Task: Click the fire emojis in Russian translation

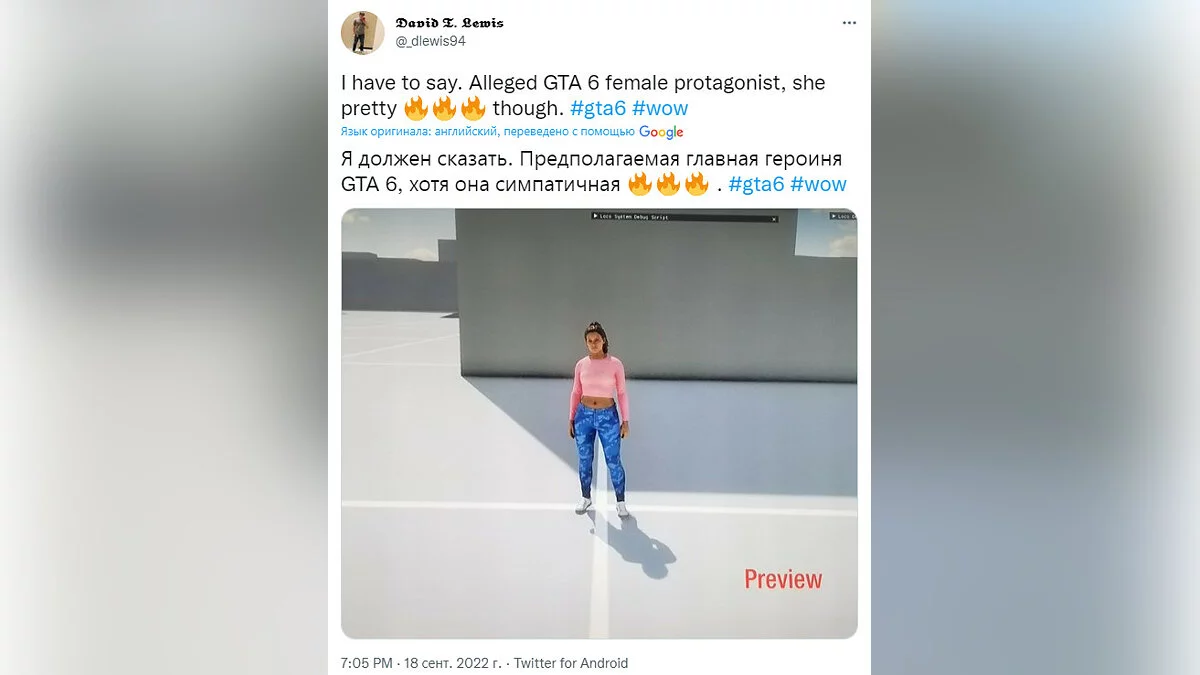Action: (668, 184)
